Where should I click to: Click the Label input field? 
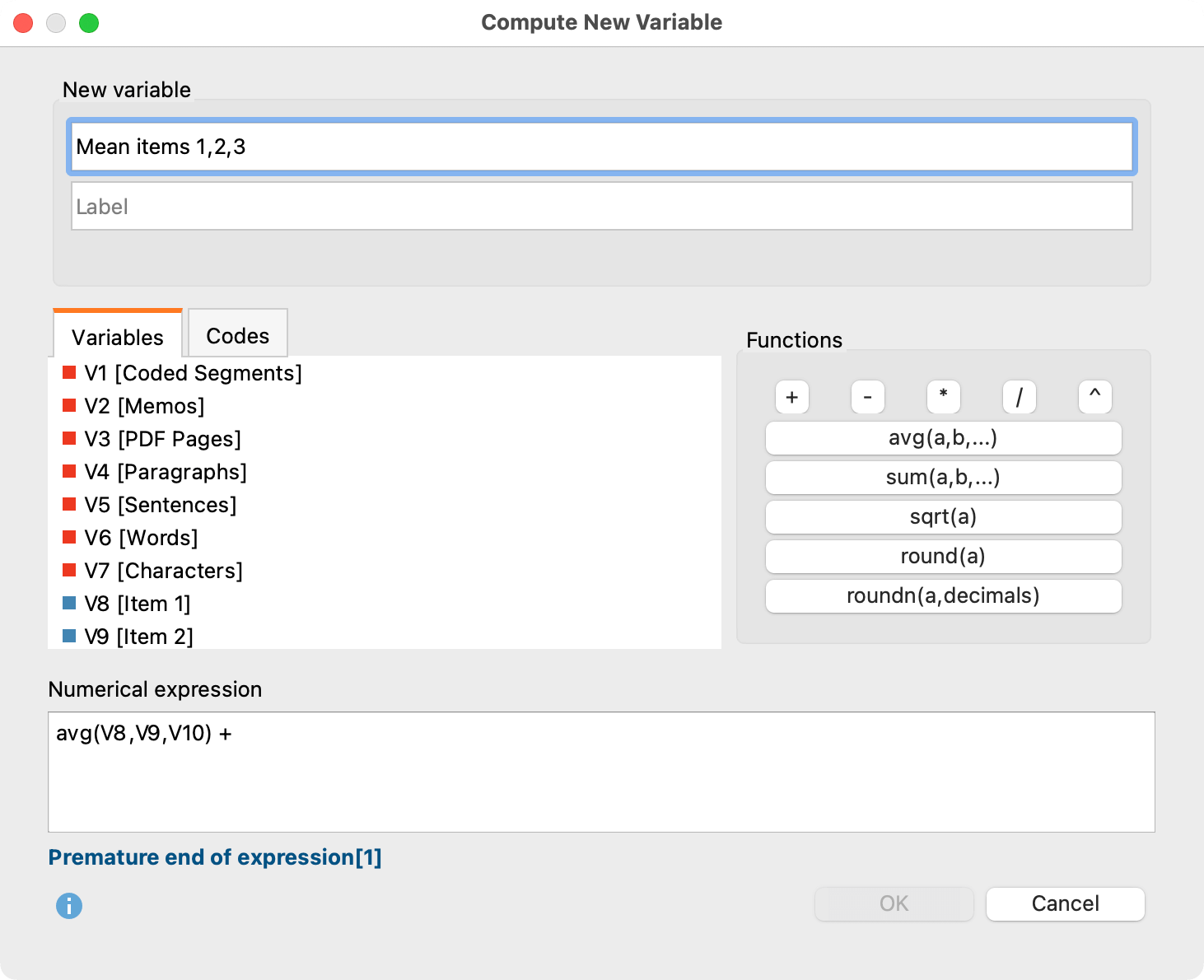click(x=600, y=206)
